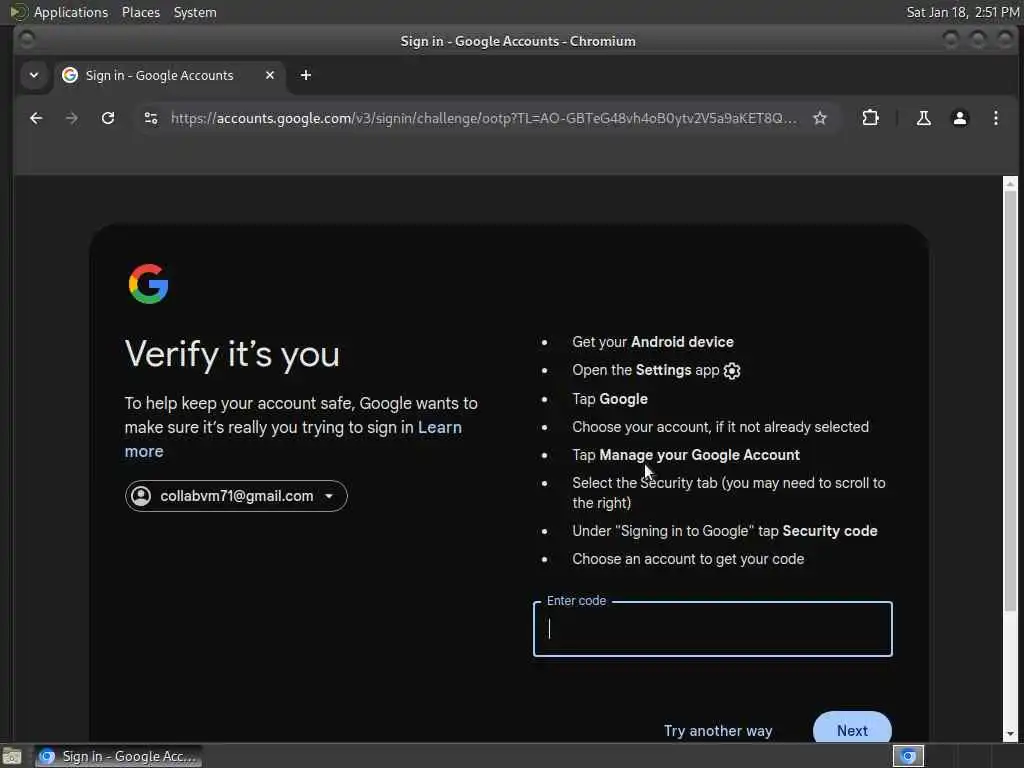Click the Google logo on sign-in card
This screenshot has width=1024, height=768.
[x=148, y=283]
